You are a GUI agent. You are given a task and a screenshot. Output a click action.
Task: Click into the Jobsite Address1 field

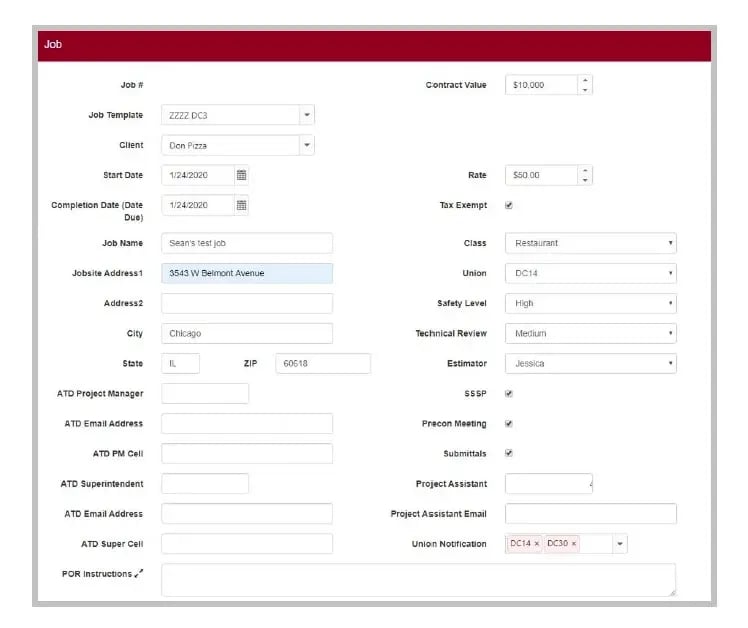coord(246,273)
